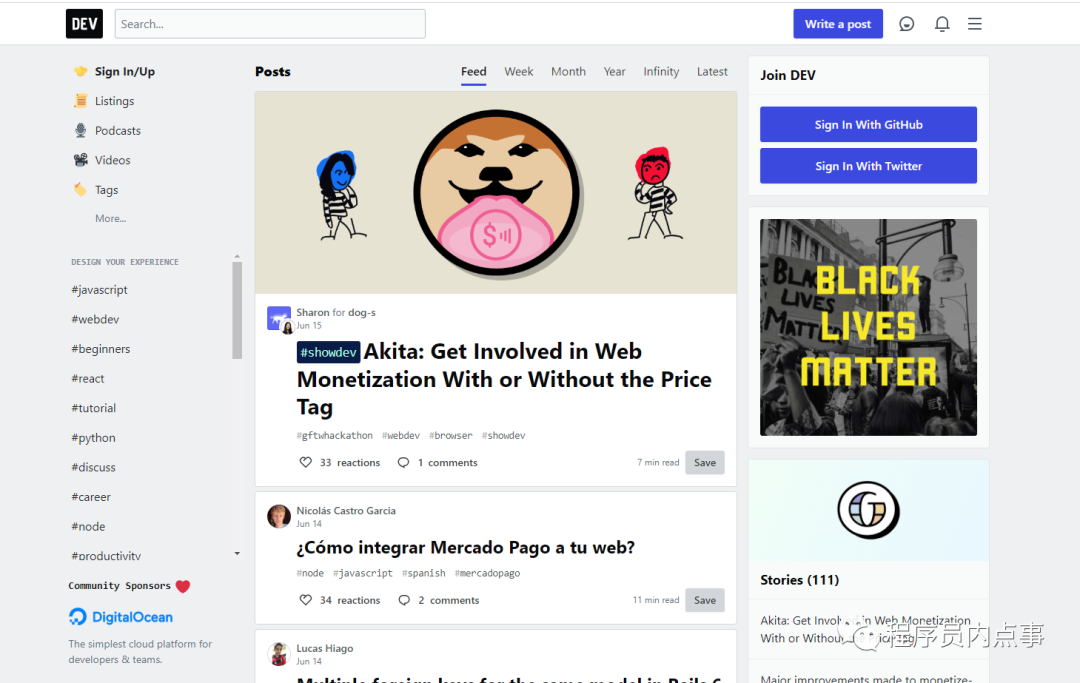Click the tag list scroll down arrow

237,554
